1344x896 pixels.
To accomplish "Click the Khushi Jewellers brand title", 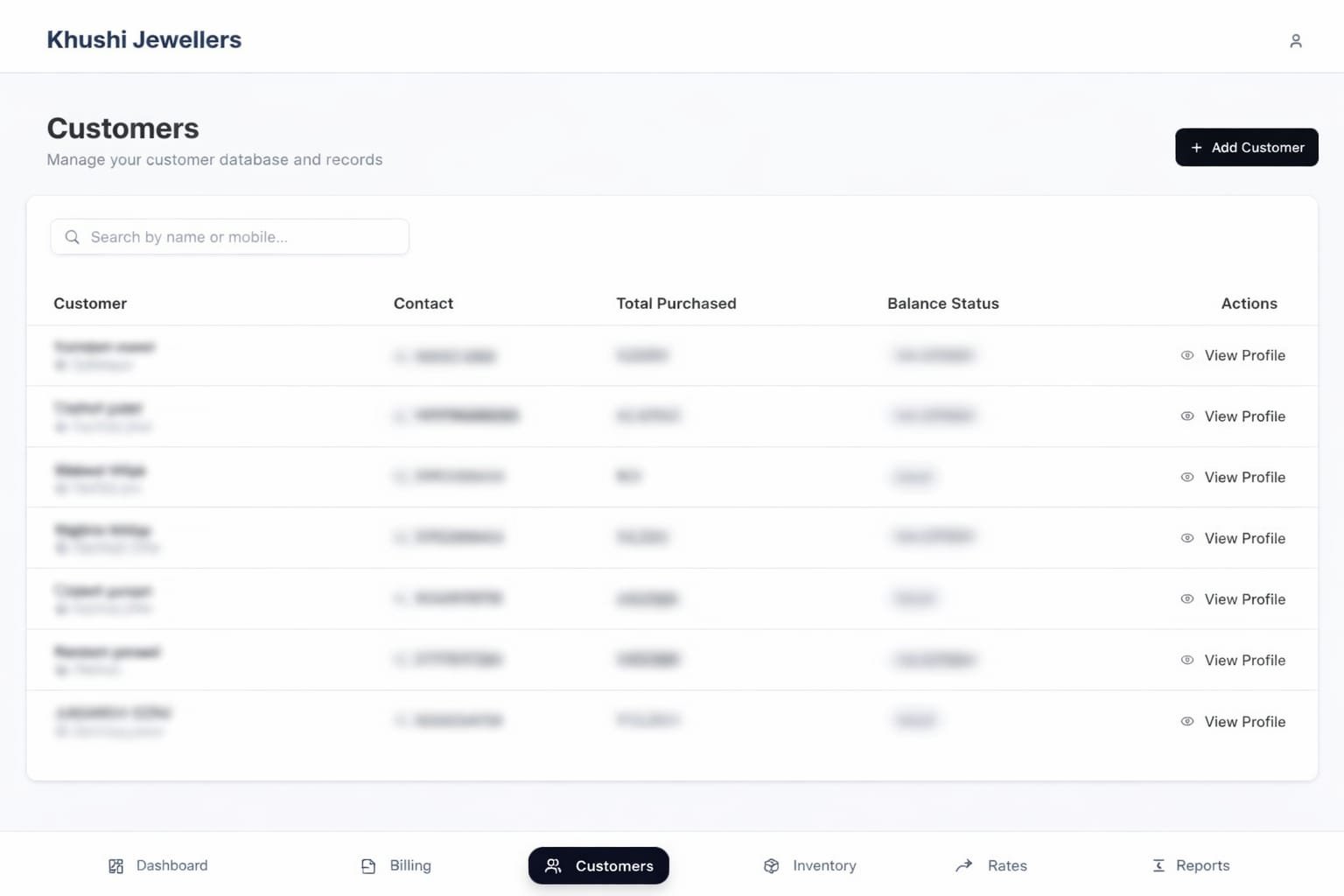I will tap(143, 39).
